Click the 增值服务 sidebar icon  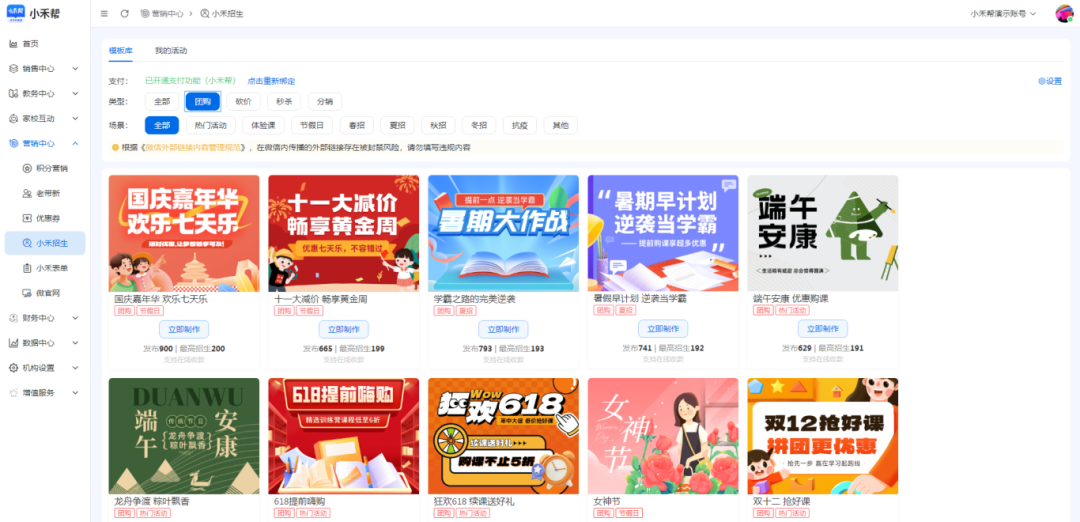coord(13,393)
